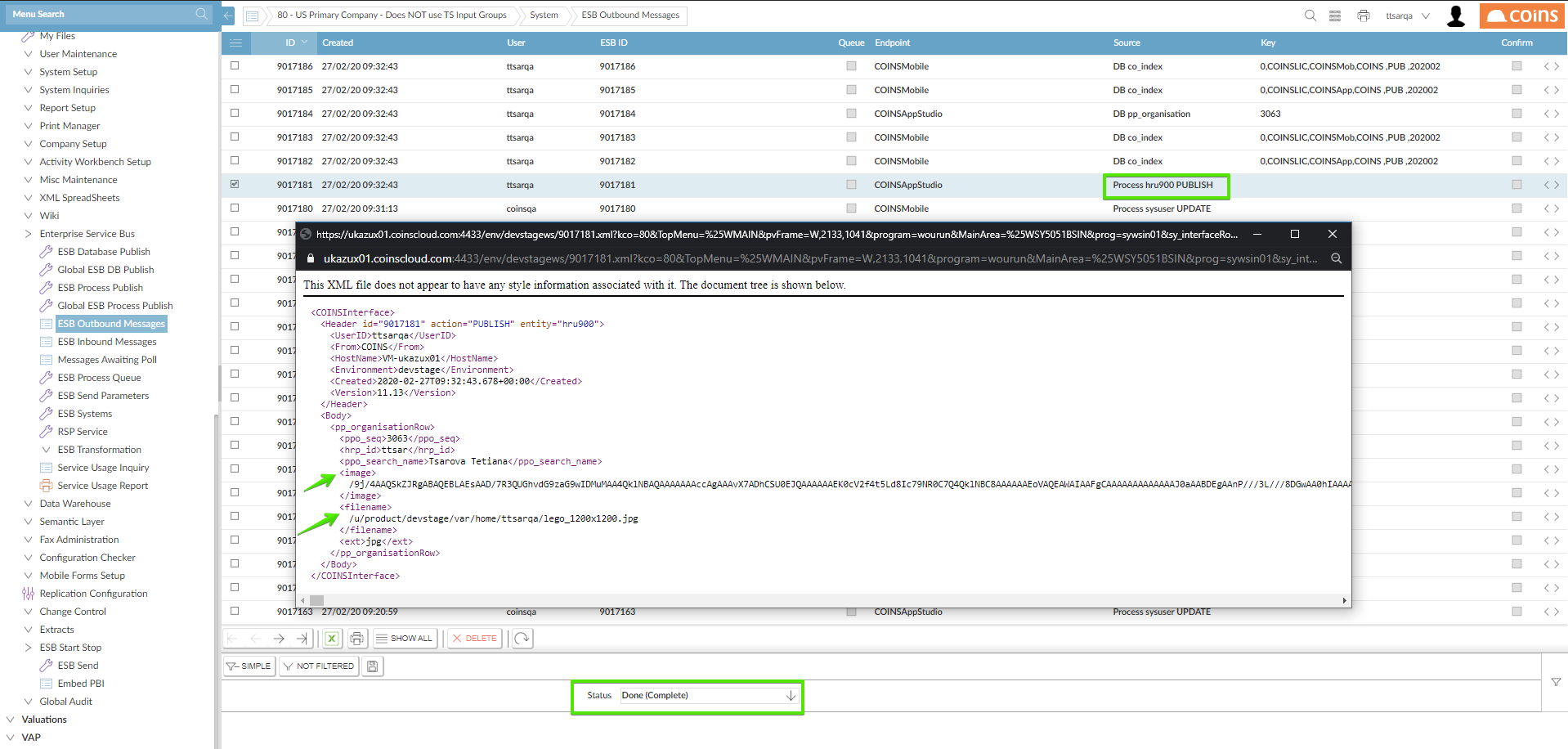Open the table hamburger menu icon

coord(235,43)
